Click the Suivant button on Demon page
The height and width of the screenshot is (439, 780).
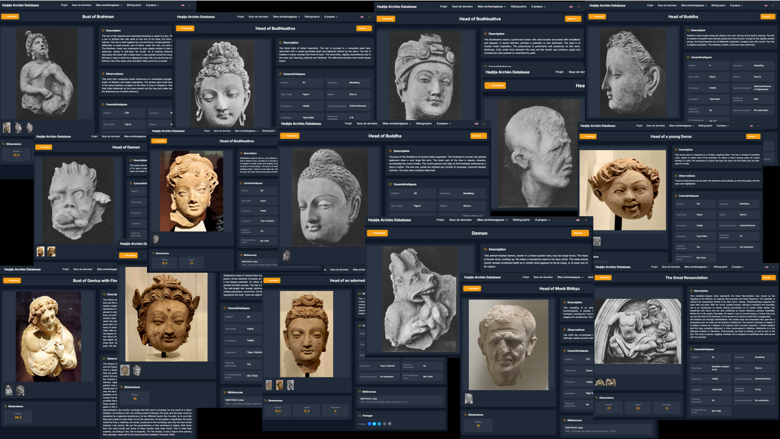[x=580, y=233]
